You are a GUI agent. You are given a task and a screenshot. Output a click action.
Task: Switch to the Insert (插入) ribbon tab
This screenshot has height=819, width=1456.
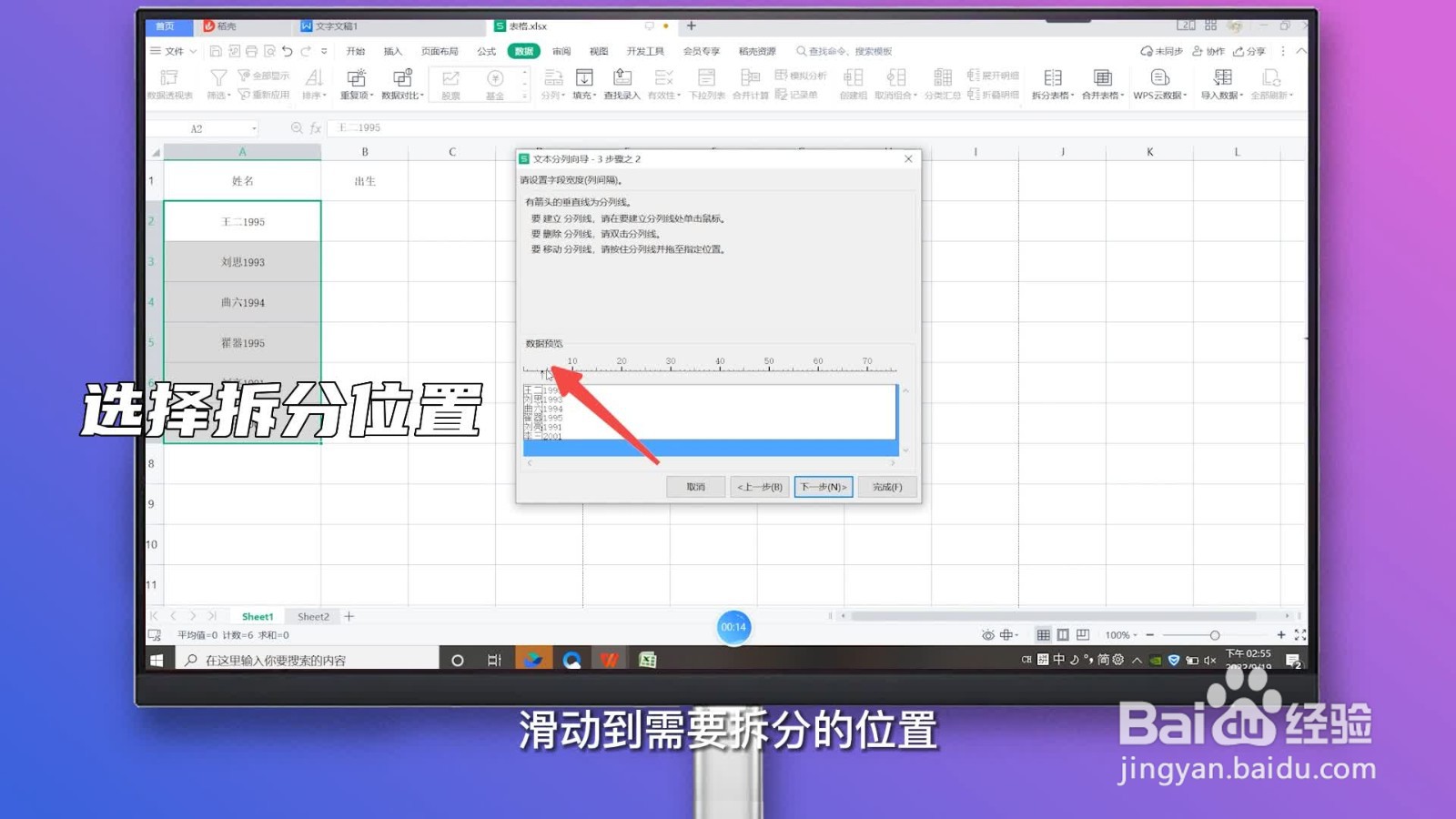[x=393, y=51]
